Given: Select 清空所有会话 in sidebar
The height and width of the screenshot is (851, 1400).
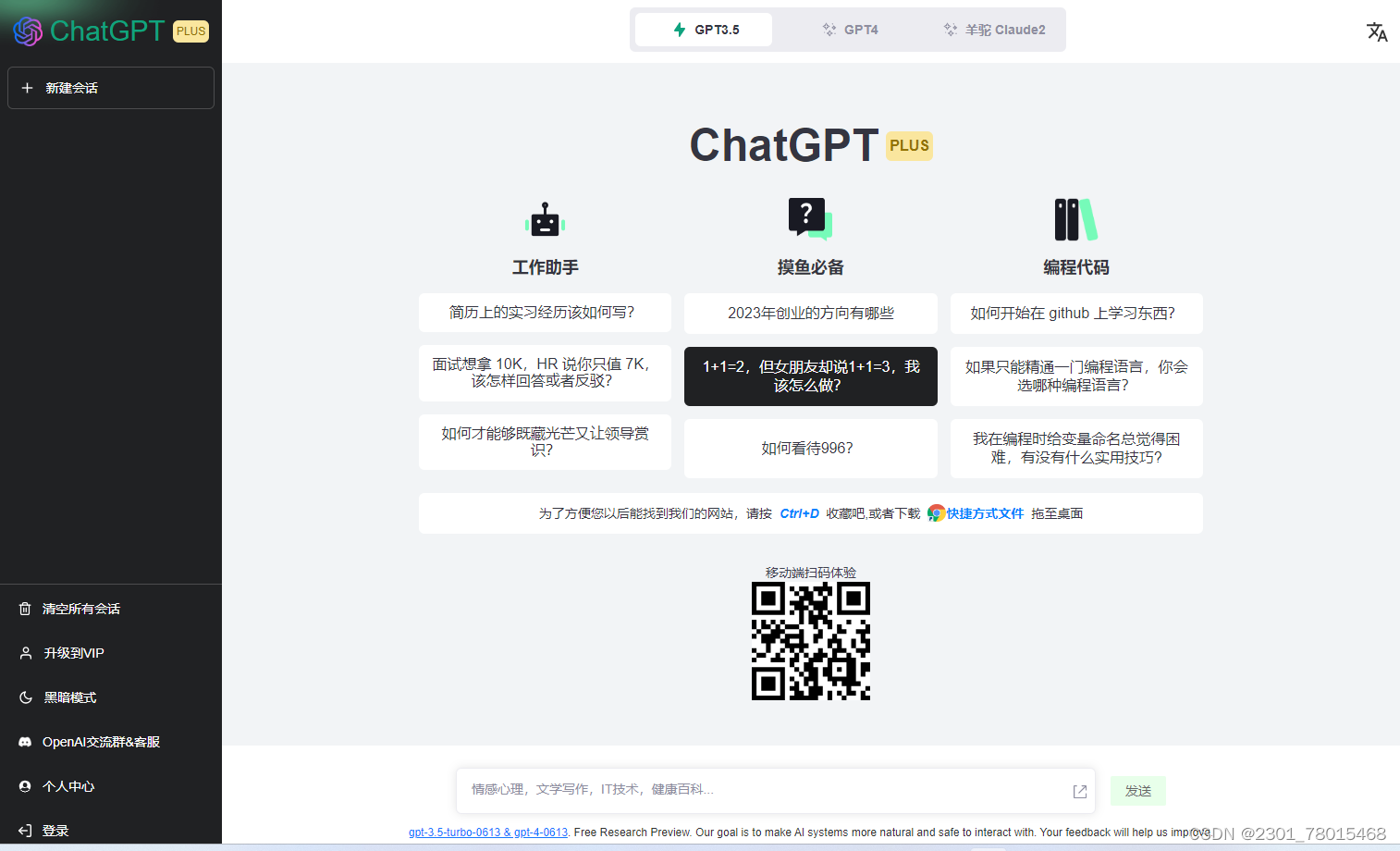Looking at the screenshot, I should [111, 609].
